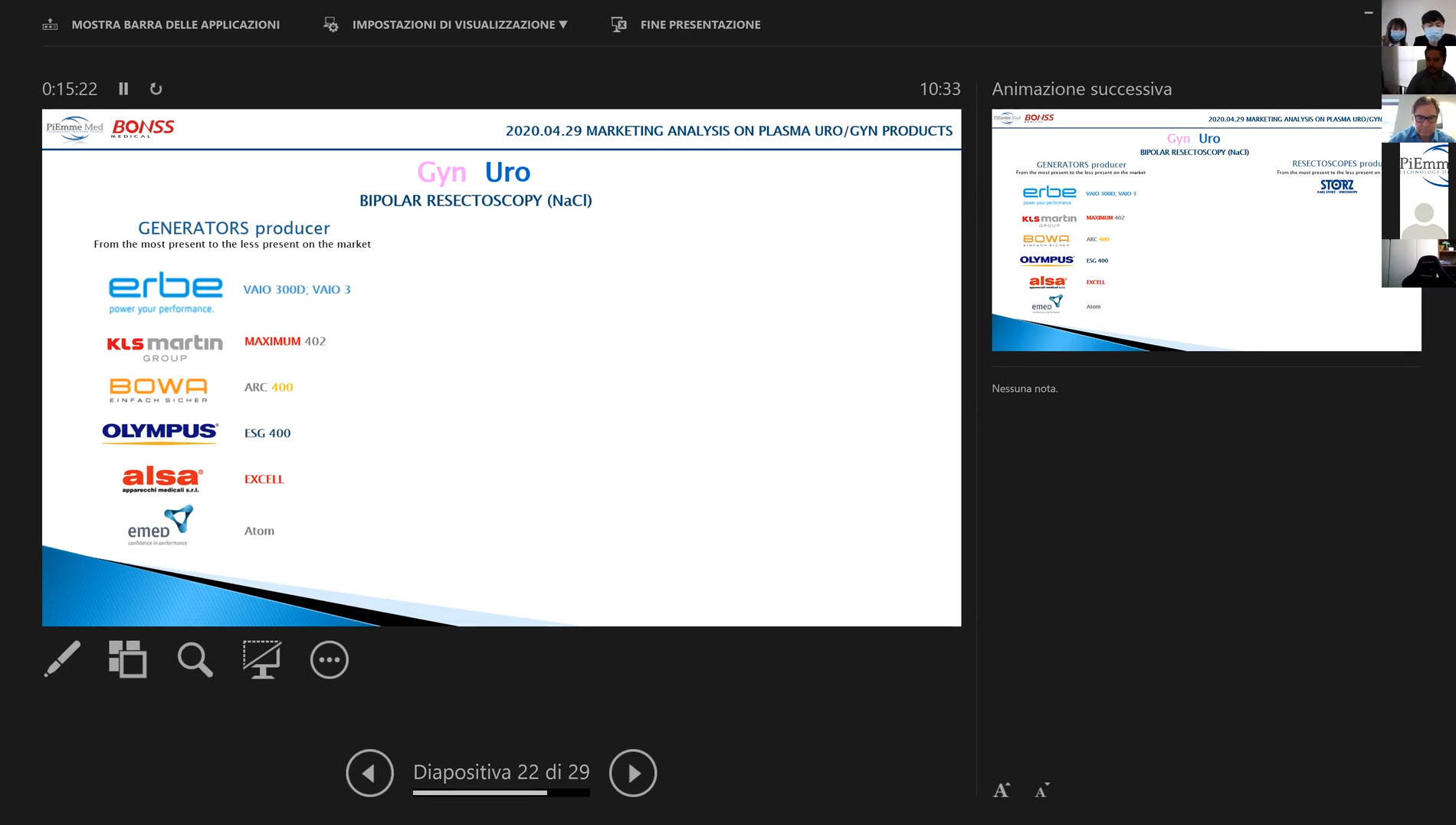1456x825 pixels.
Task: Click the Erbe logo on slide
Action: click(166, 292)
